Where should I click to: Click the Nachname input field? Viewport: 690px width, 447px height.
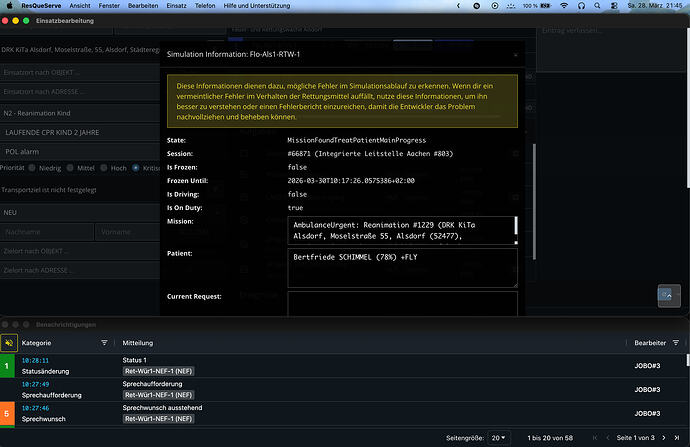(x=47, y=232)
